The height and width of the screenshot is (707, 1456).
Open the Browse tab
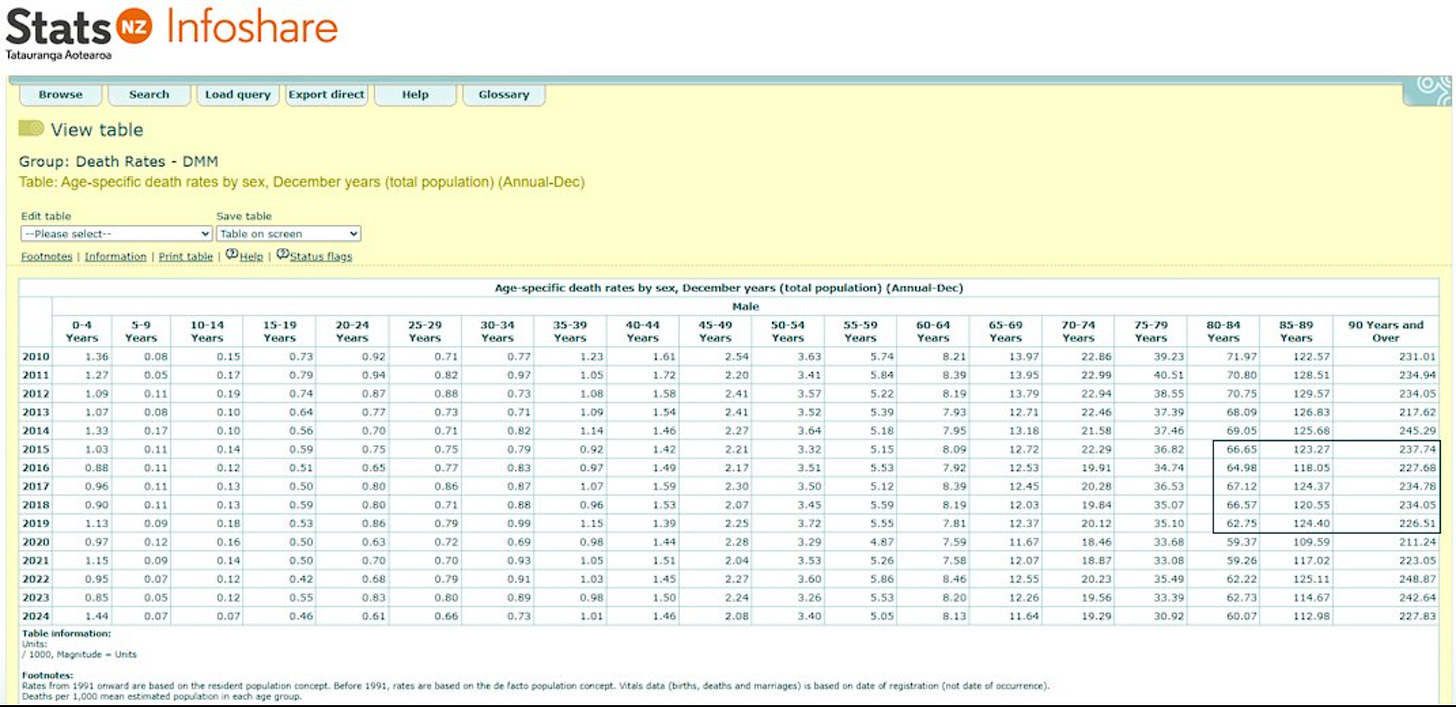click(x=61, y=95)
